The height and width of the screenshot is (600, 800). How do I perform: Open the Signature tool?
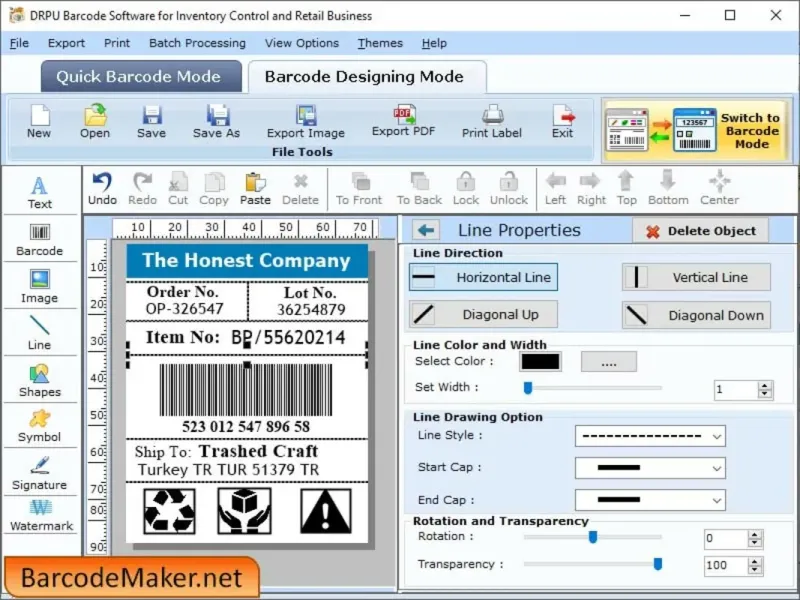pyautogui.click(x=39, y=473)
